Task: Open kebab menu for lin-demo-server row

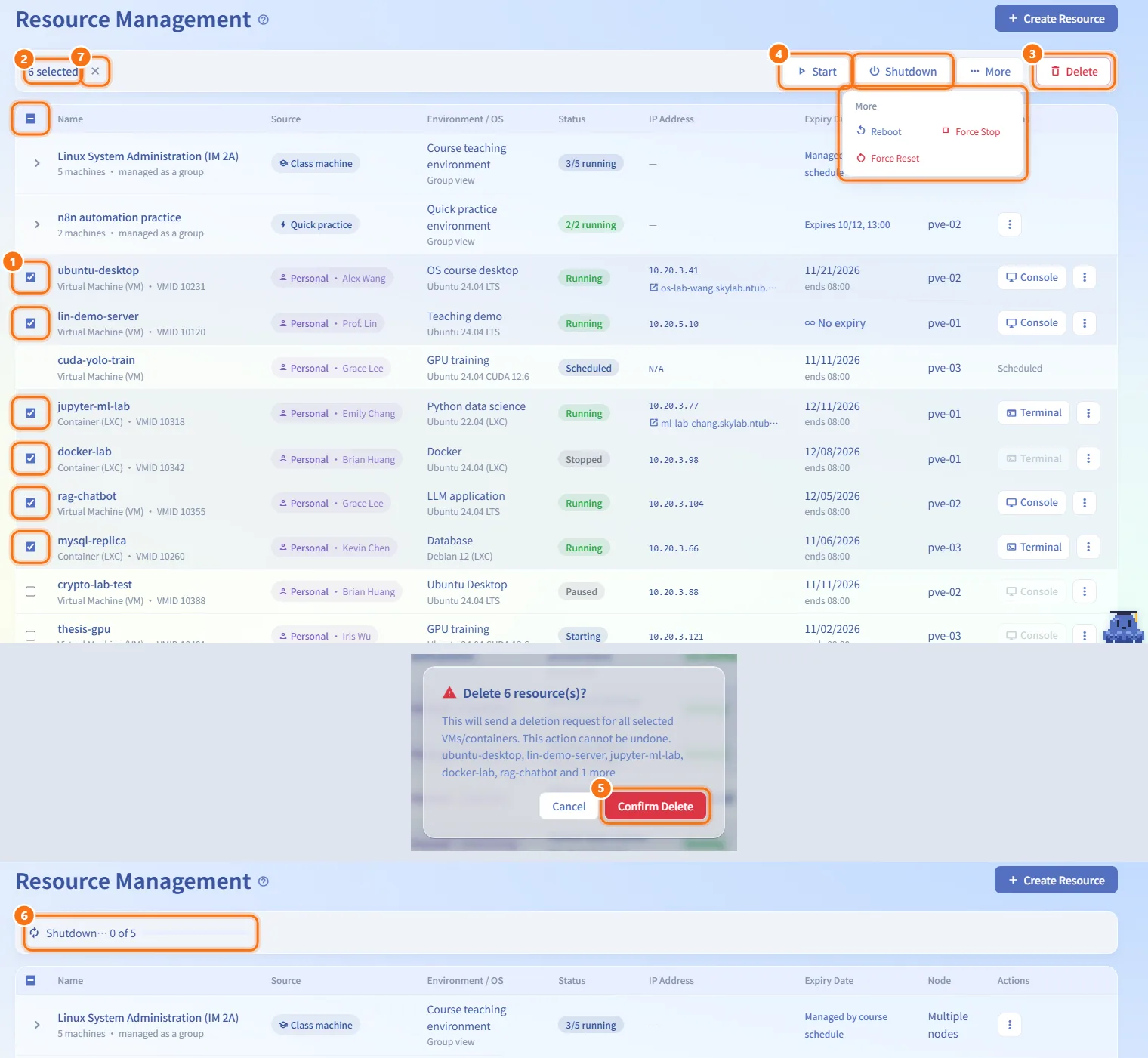Action: pyautogui.click(x=1085, y=323)
